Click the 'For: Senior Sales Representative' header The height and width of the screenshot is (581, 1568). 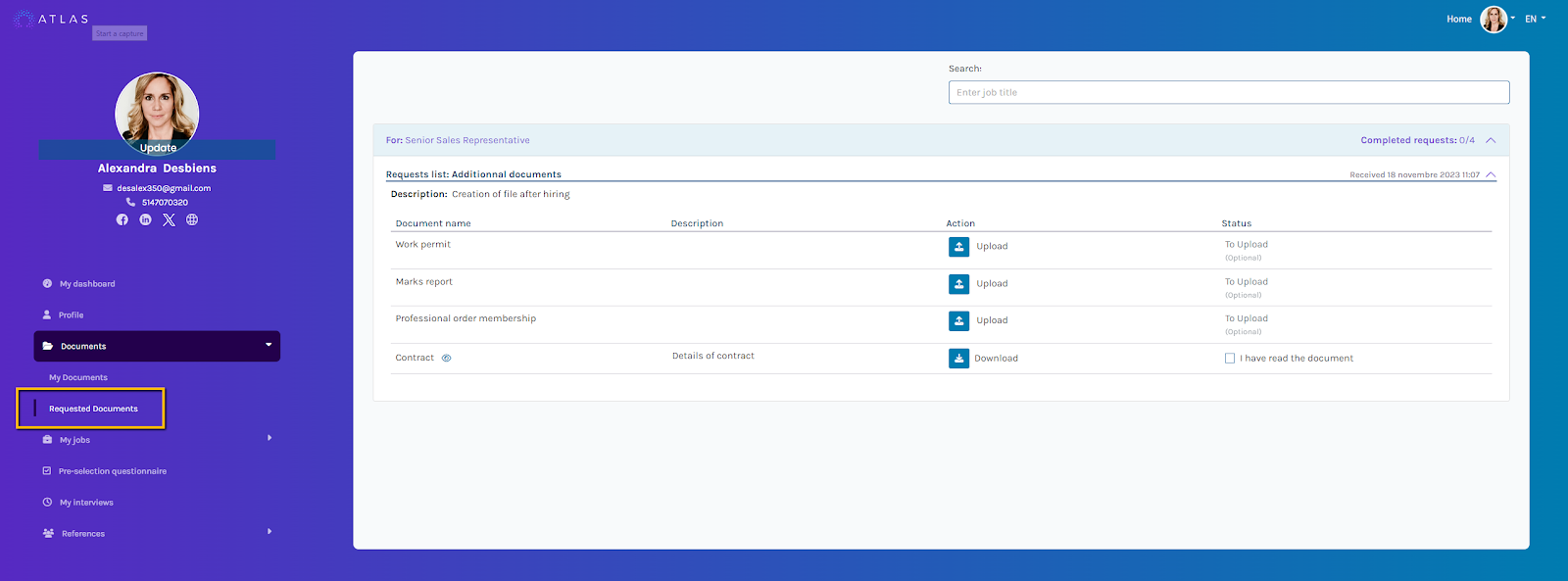coord(458,140)
